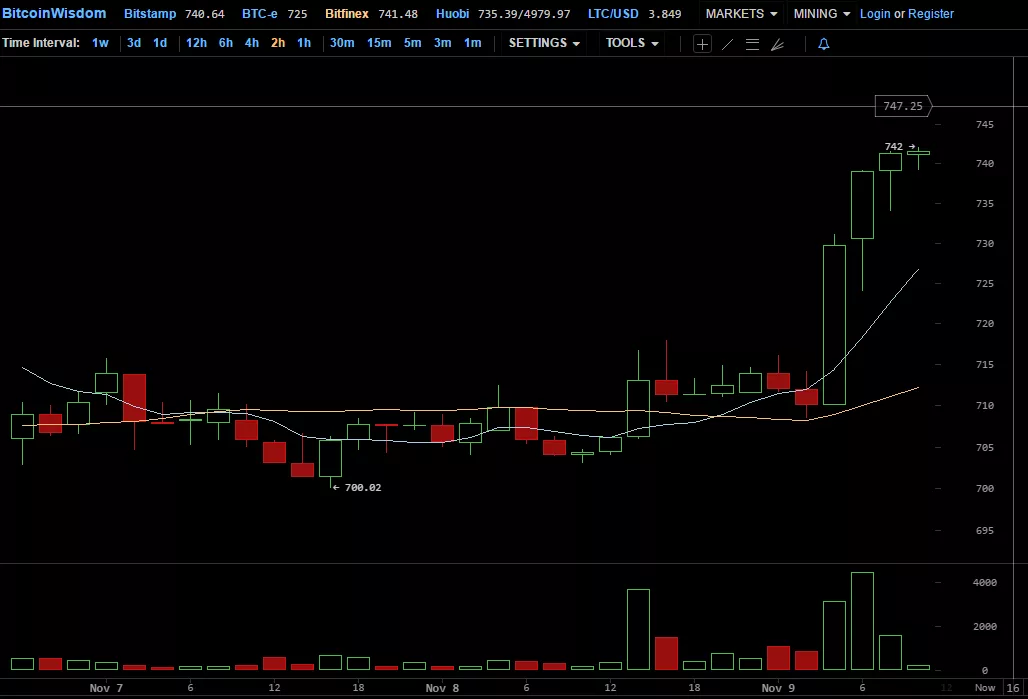The image size is (1028, 699).
Task: Expand the TOOLS dropdown menu
Action: point(632,43)
